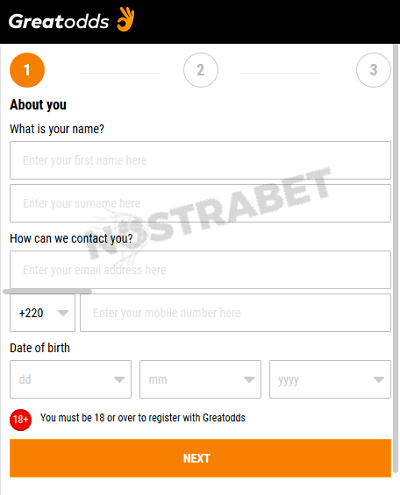Select step 1 circle indicator
Screen dimensions: 400x495
coord(27,70)
